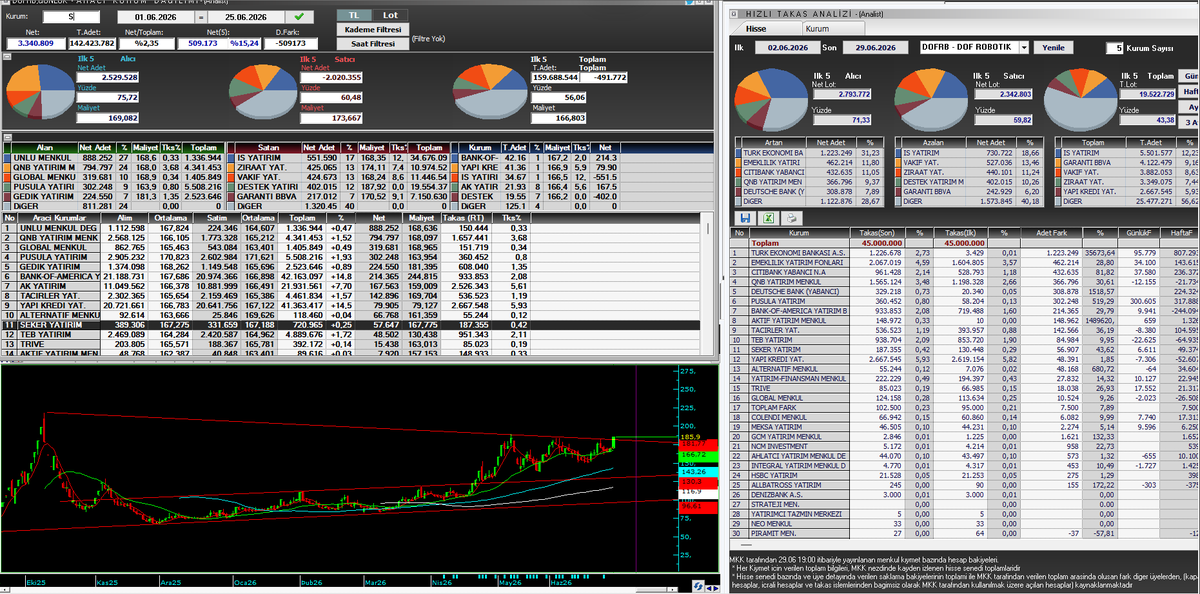Edit the Kurum Sayısı number field
This screenshot has width=1200, height=594.
[x=1113, y=48]
